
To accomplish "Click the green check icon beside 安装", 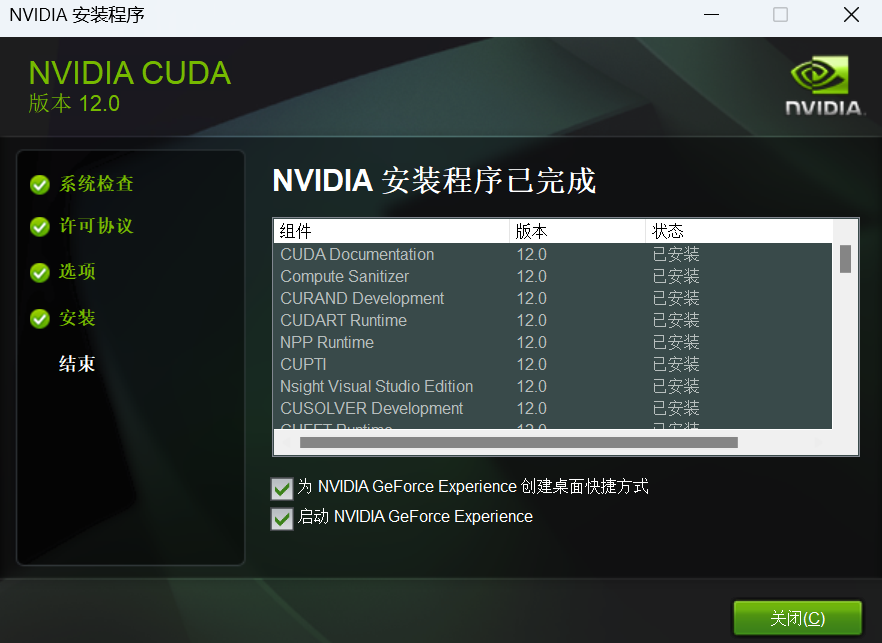I will (x=40, y=318).
